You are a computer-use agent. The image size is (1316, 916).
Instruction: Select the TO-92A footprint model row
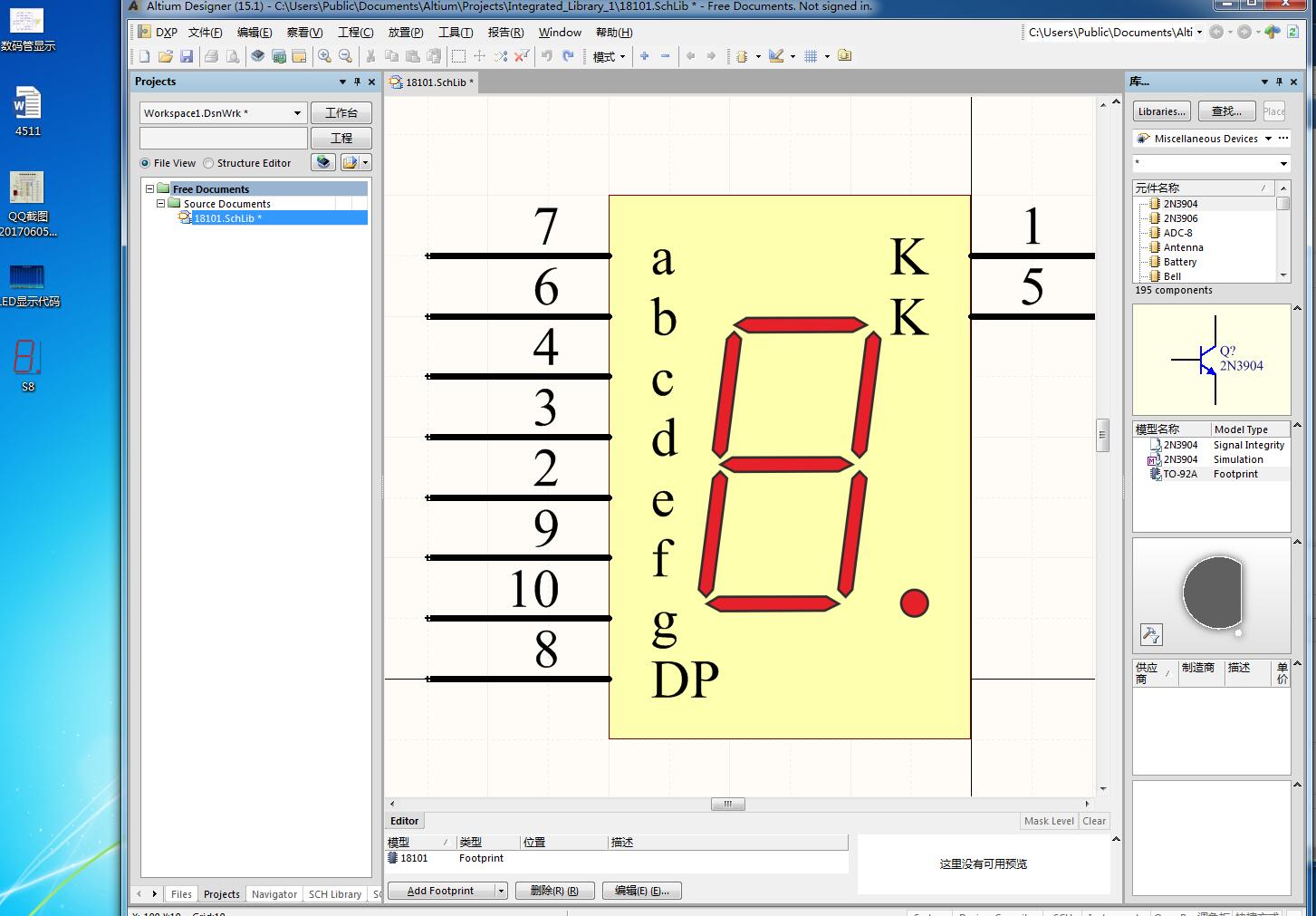1211,474
